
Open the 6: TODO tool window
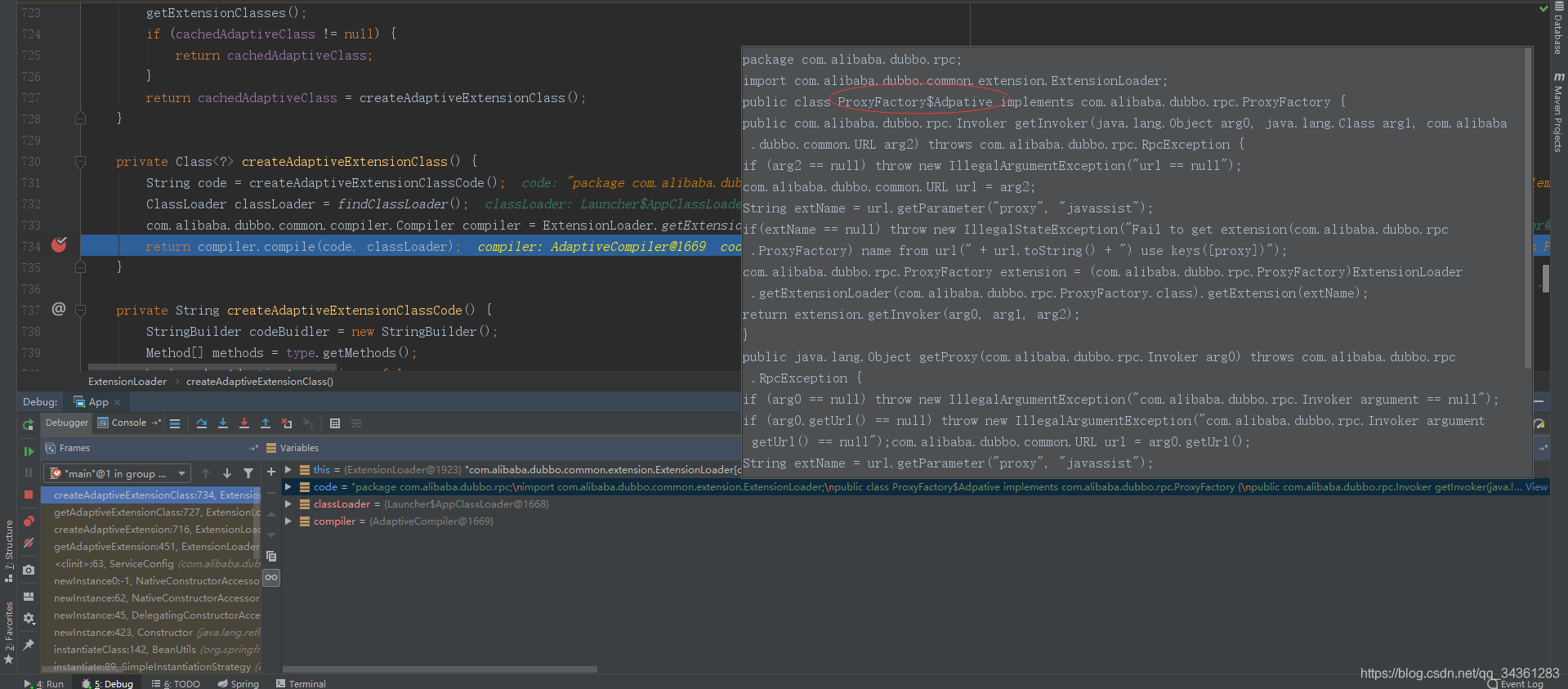tap(176, 683)
